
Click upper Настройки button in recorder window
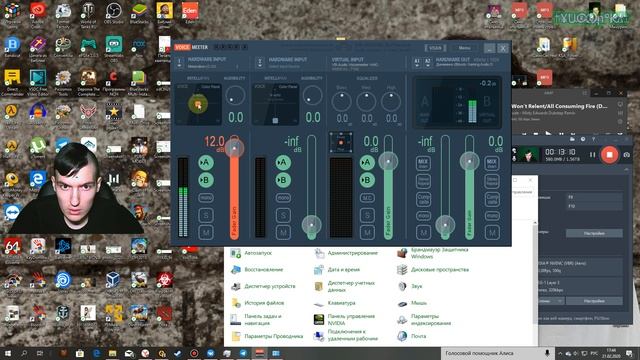594,233
